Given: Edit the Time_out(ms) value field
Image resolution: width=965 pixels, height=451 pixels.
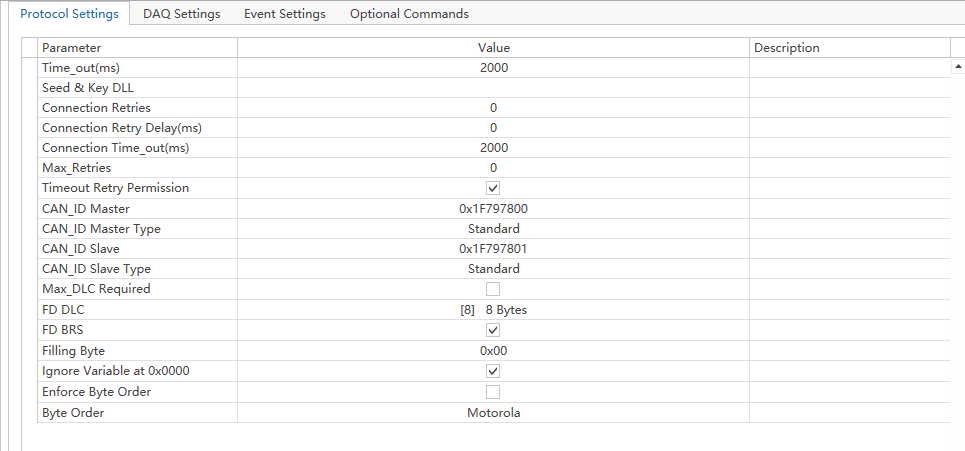Looking at the screenshot, I should (x=493, y=67).
